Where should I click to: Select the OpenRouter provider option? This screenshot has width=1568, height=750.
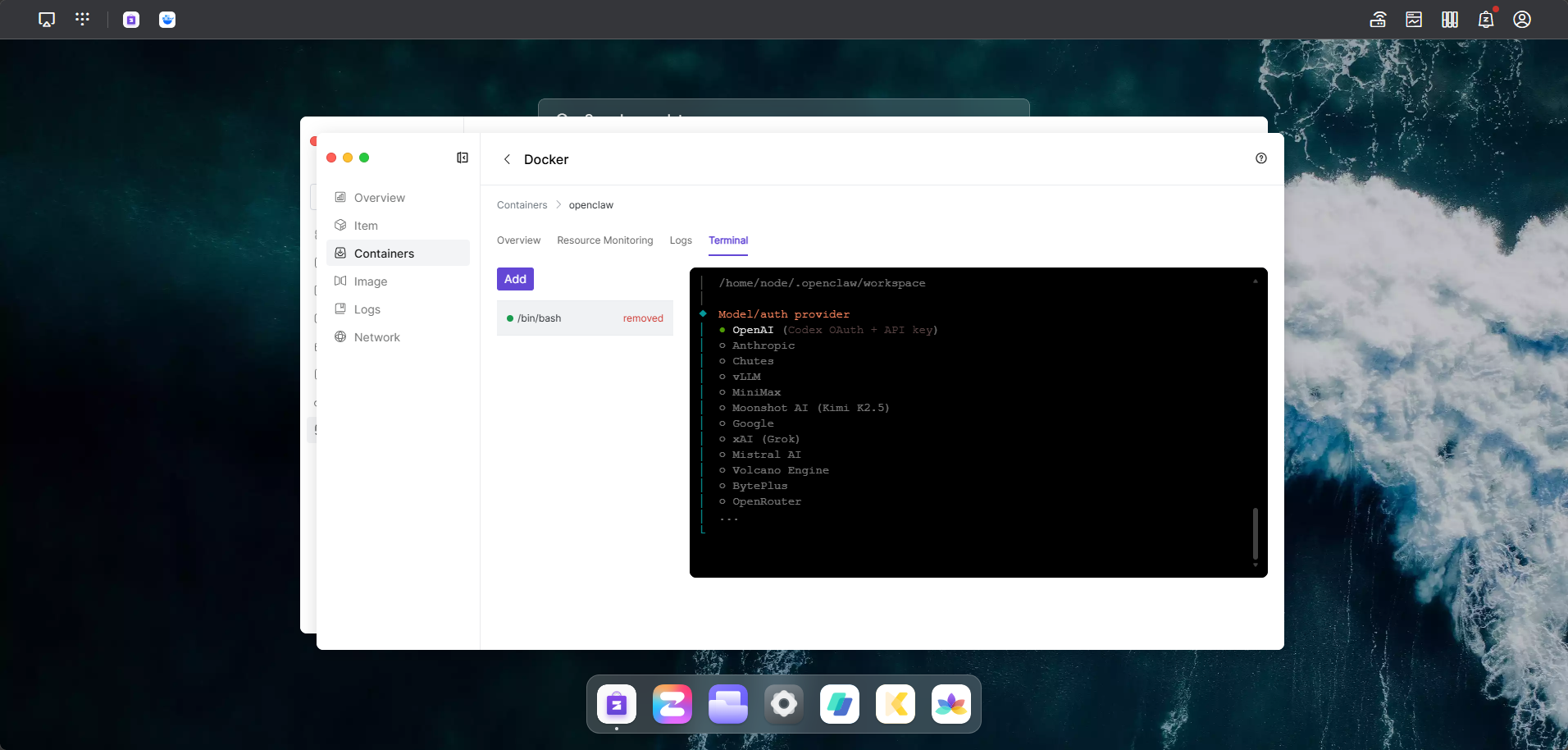[766, 501]
